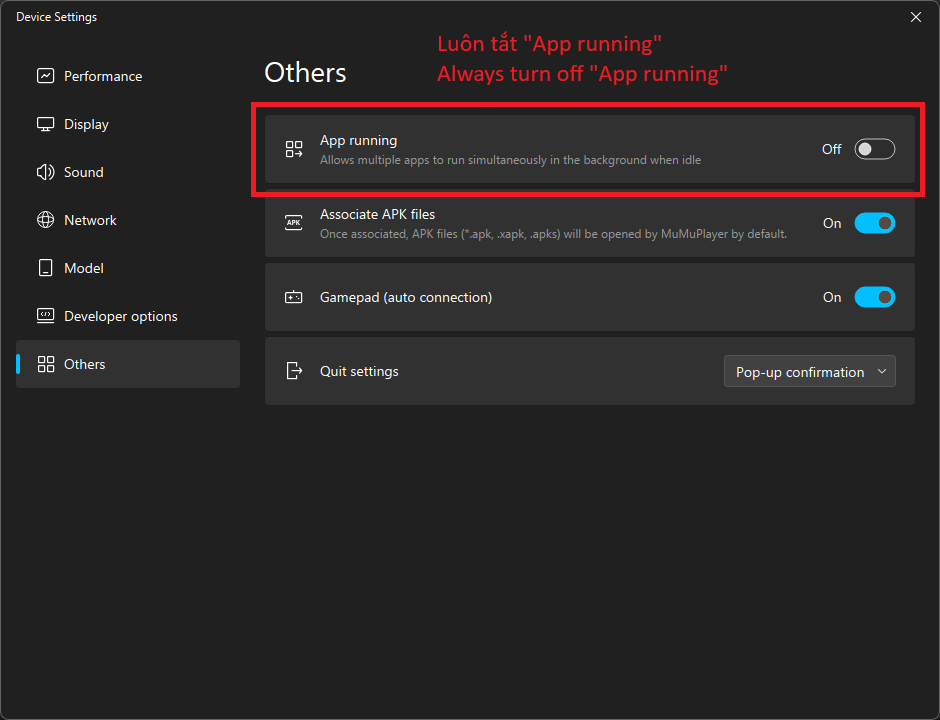The width and height of the screenshot is (940, 720).
Task: Click the Sound speaker icon
Action: click(x=46, y=172)
